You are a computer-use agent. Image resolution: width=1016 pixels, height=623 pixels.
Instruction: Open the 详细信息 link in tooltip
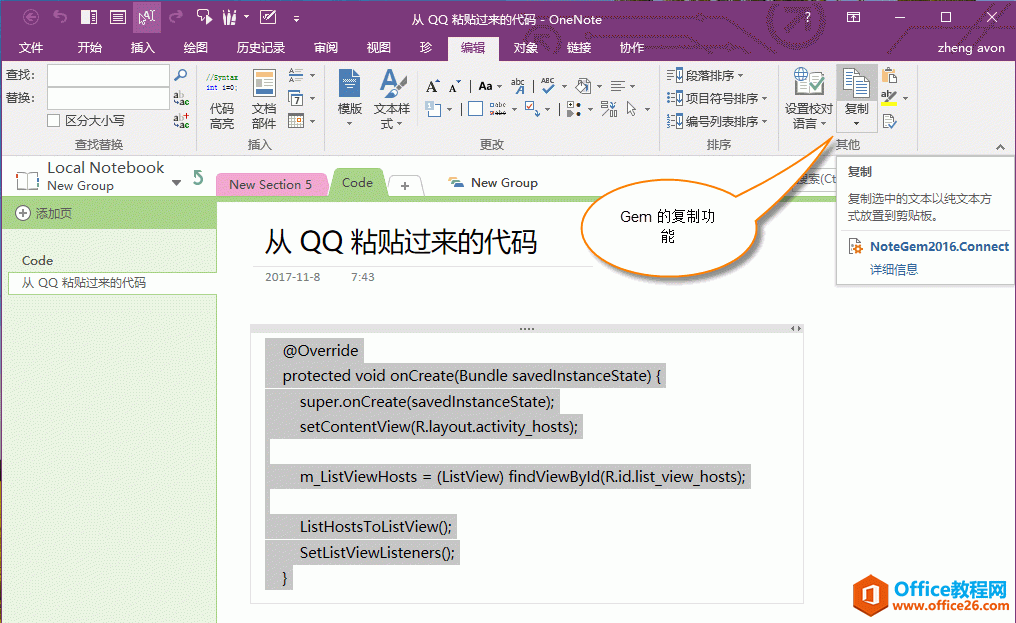893,269
